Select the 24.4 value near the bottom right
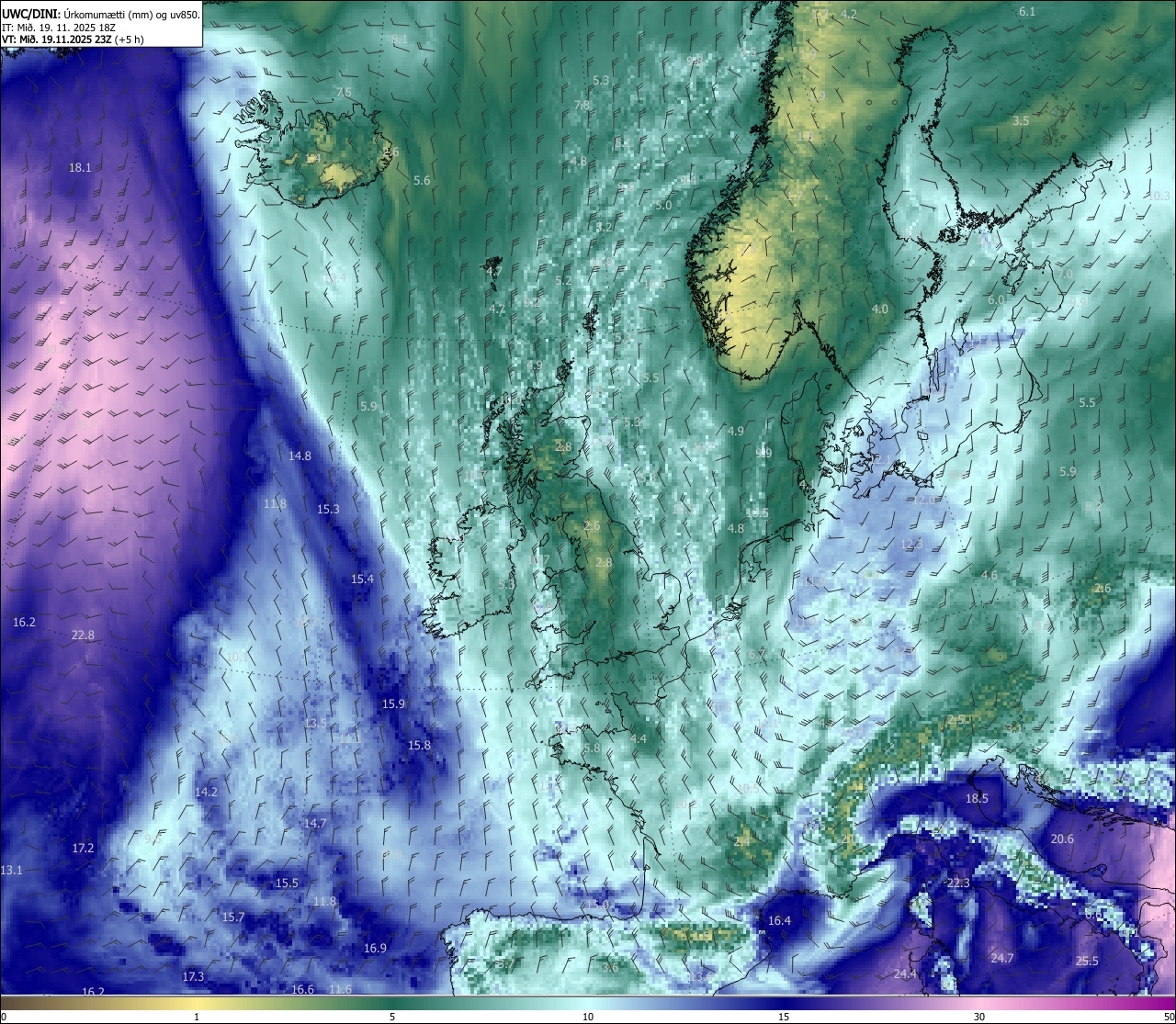 click(905, 974)
